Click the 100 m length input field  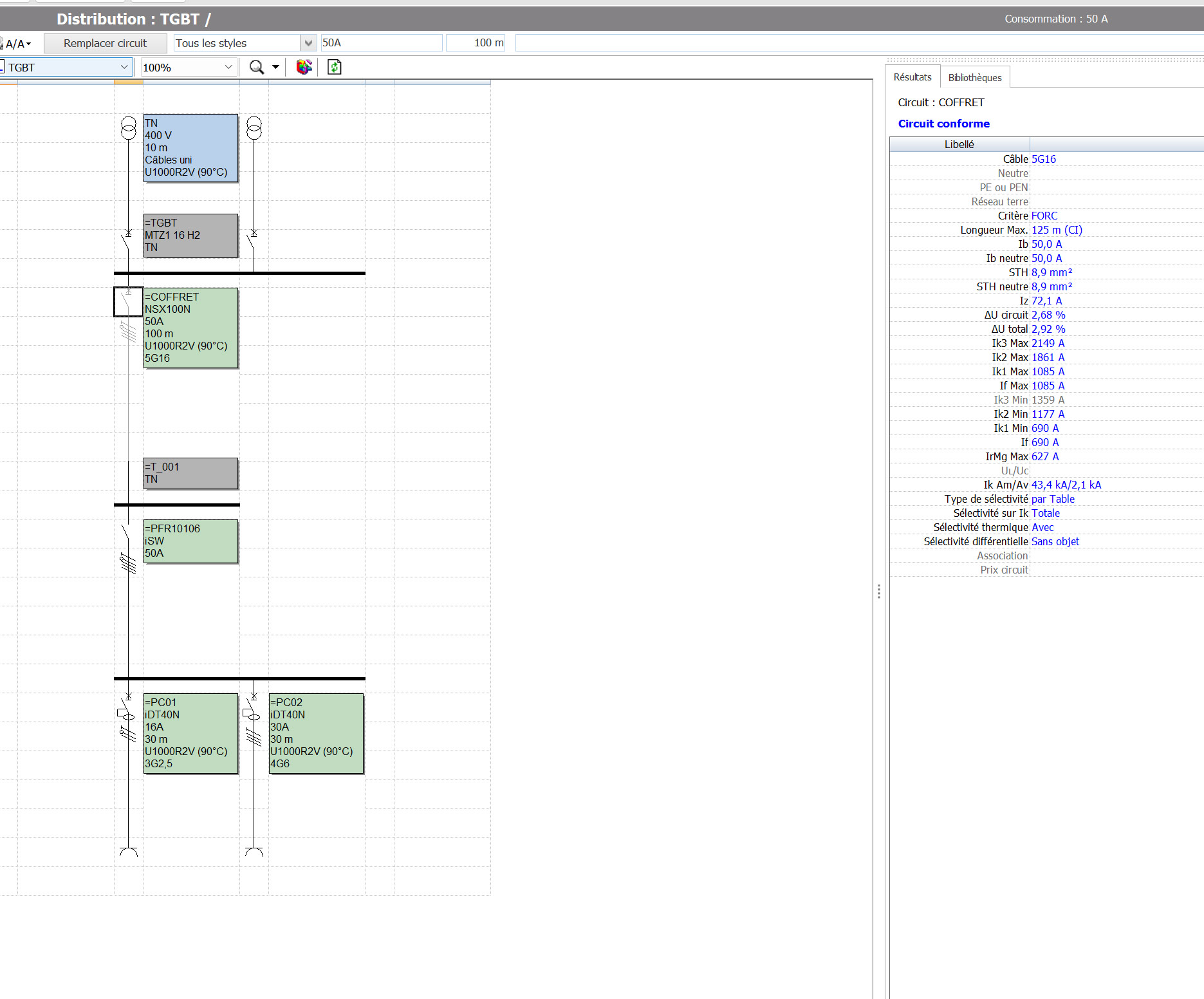point(476,43)
